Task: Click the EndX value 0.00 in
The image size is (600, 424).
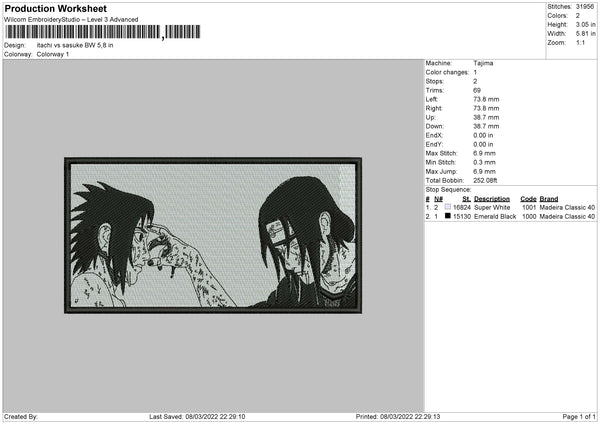Action: point(483,135)
